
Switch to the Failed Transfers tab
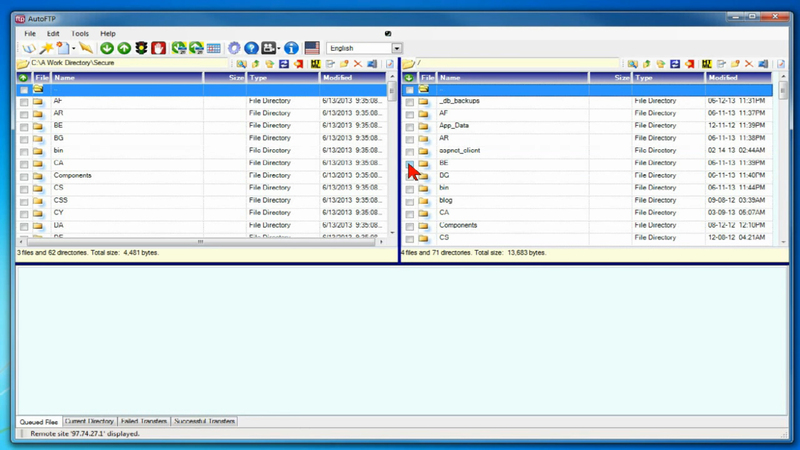click(143, 421)
